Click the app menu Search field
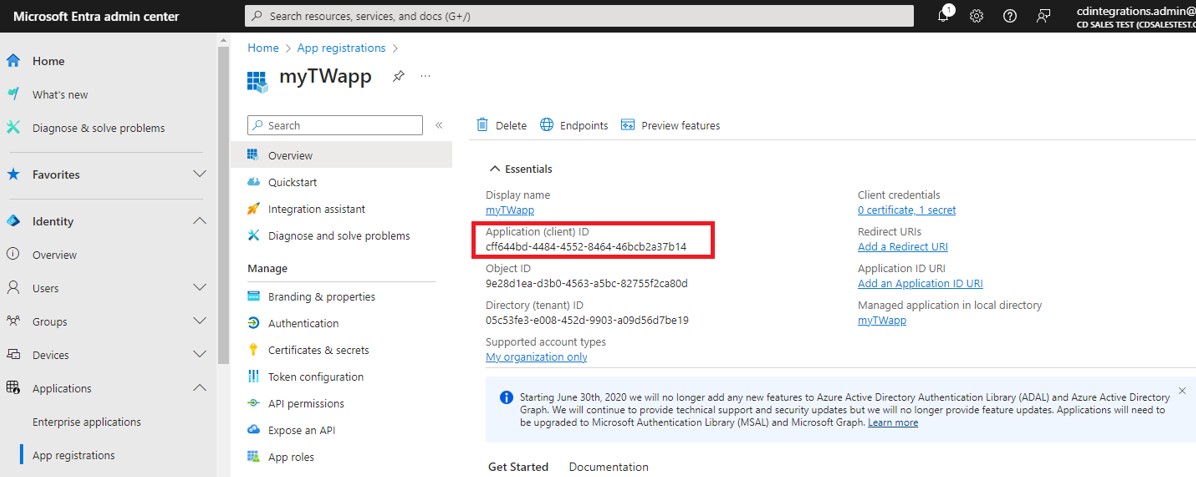Viewport: 1196px width, 477px height. tap(335, 125)
